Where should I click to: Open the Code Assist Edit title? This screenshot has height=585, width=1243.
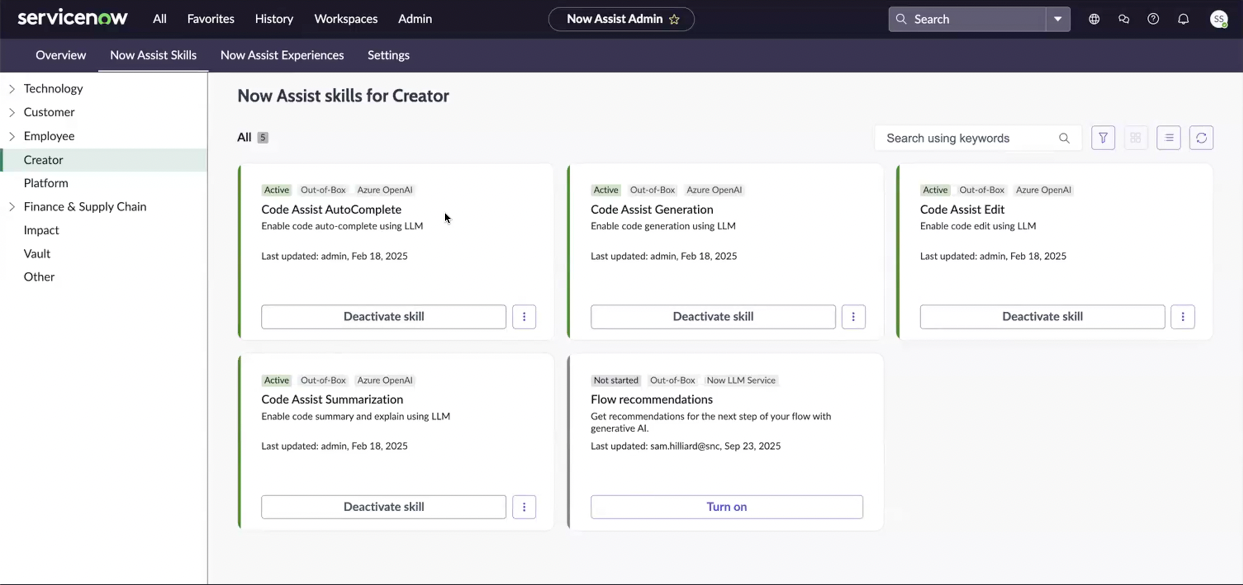[x=962, y=210]
